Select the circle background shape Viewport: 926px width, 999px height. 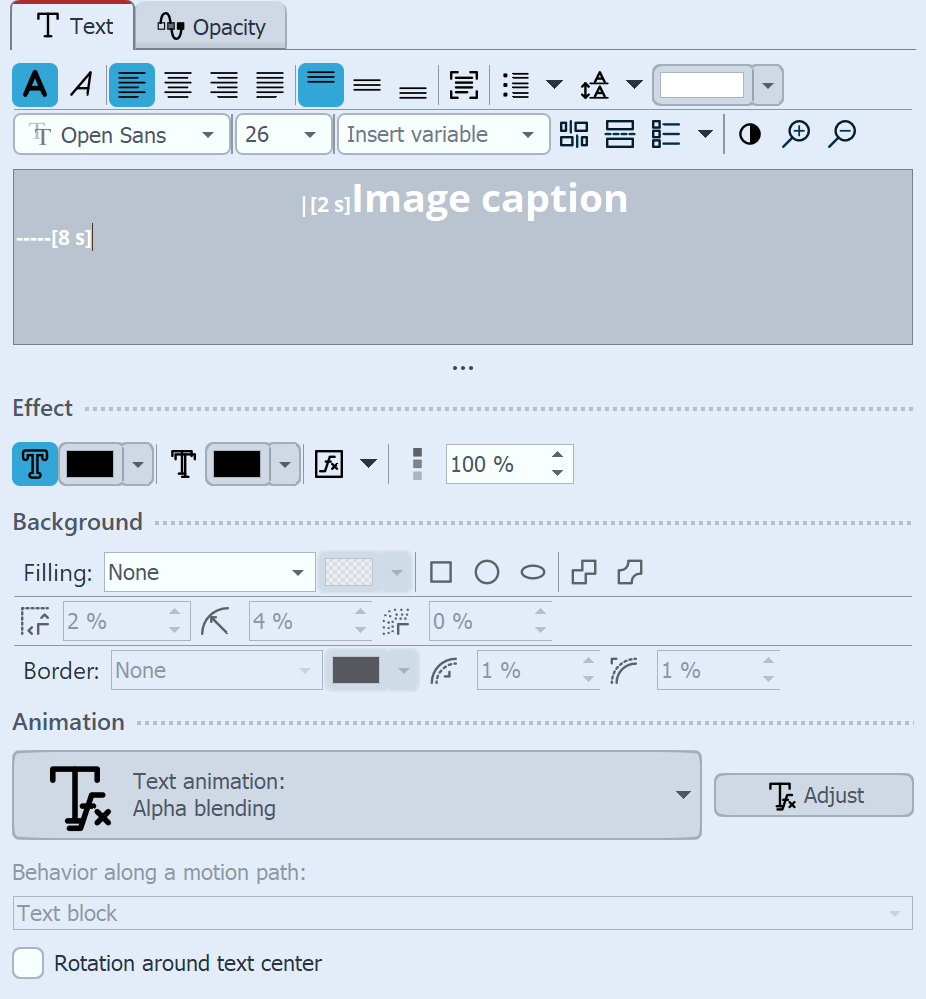pos(487,571)
